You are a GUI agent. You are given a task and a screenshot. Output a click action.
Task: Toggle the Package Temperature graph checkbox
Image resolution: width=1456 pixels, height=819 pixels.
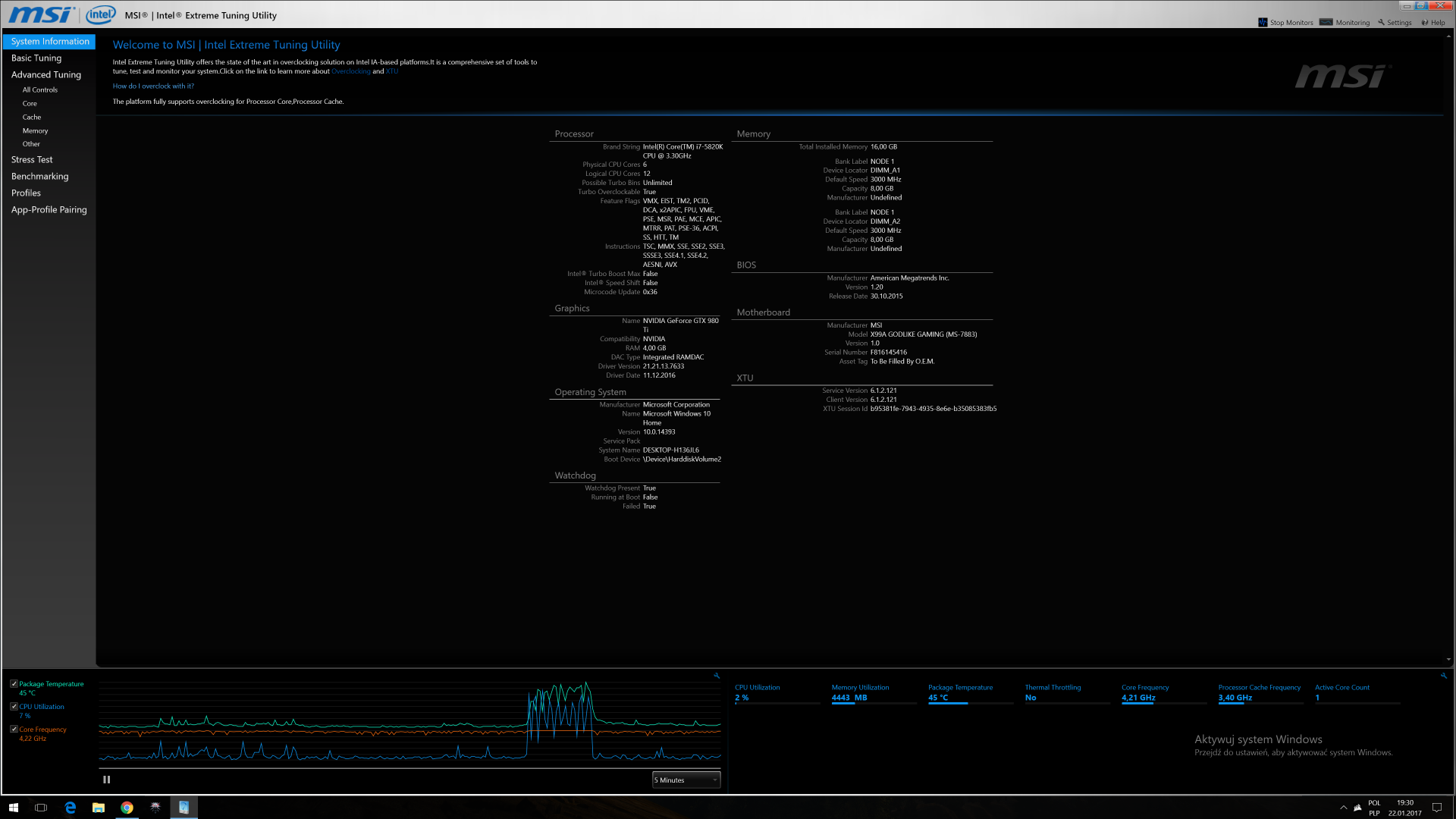[14, 684]
